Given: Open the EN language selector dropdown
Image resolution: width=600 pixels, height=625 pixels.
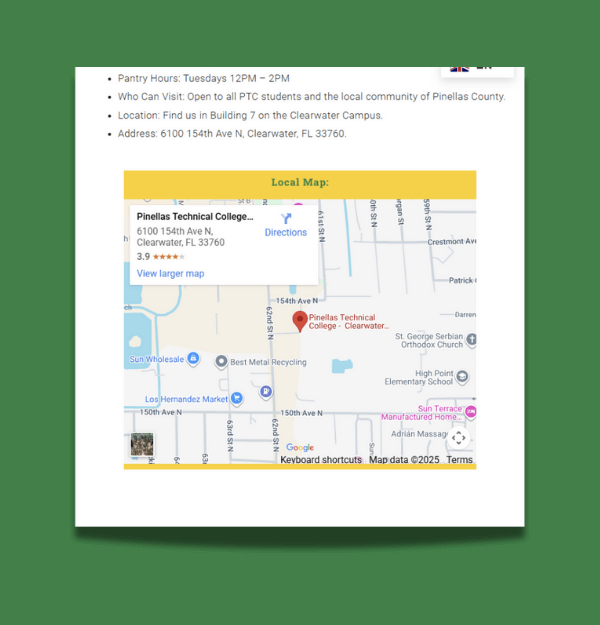Looking at the screenshot, I should [x=476, y=68].
